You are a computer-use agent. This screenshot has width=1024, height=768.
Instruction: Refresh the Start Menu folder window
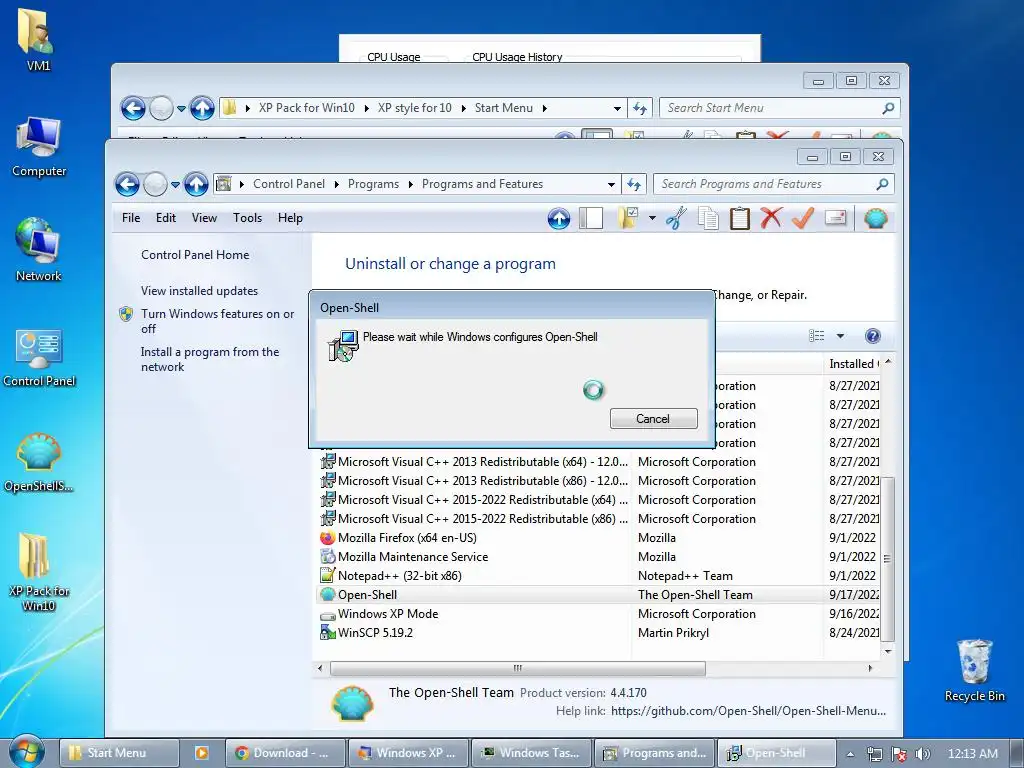(x=639, y=108)
